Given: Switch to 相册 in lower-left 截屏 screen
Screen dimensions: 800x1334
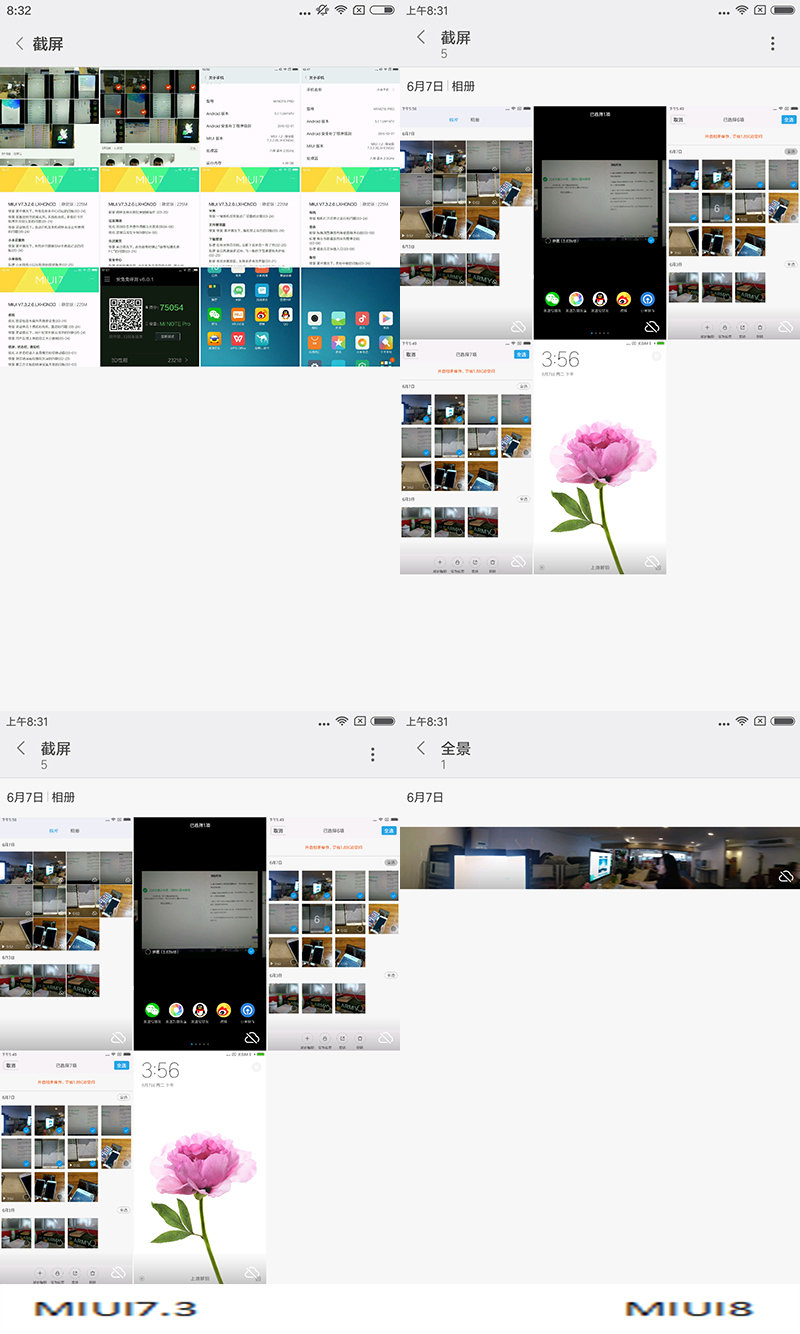Looking at the screenshot, I should click(63, 797).
